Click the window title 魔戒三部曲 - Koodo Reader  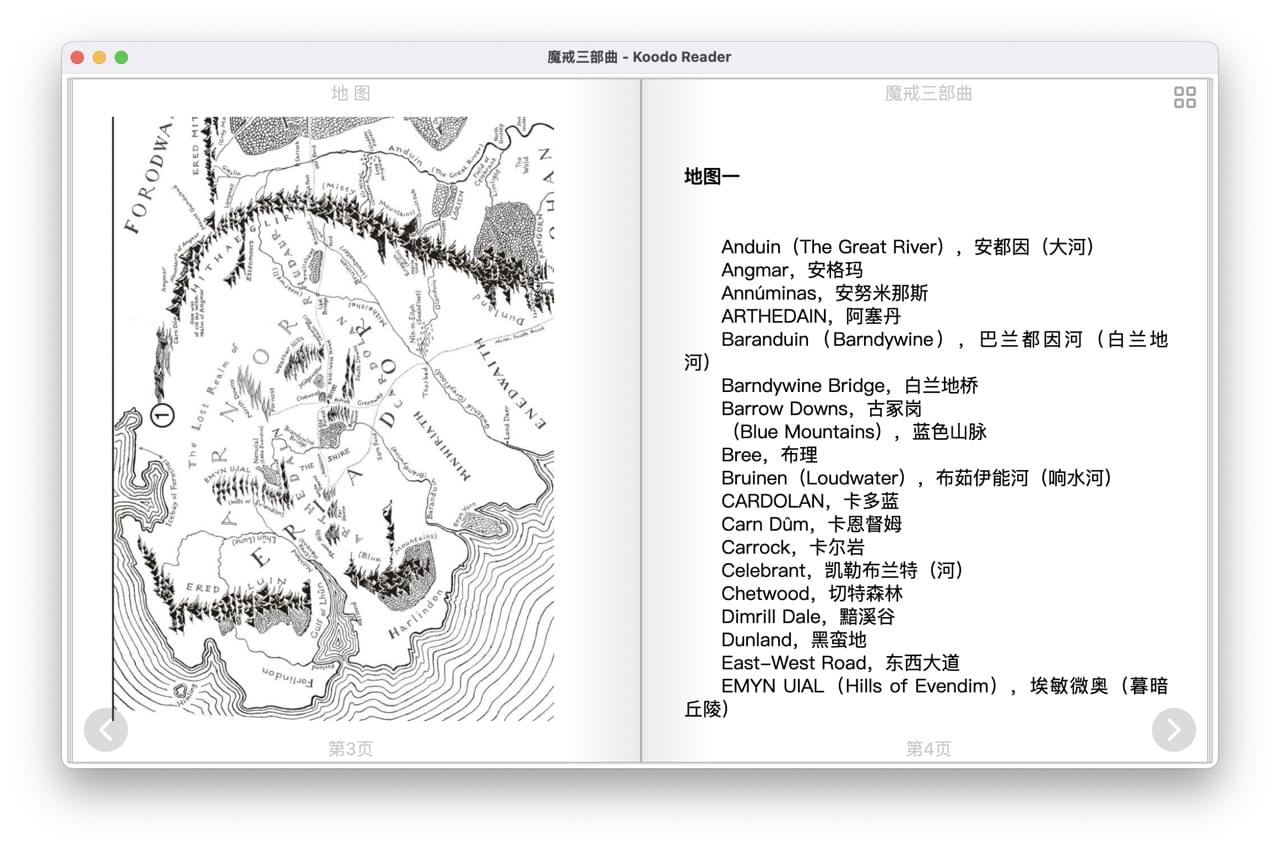tap(639, 57)
